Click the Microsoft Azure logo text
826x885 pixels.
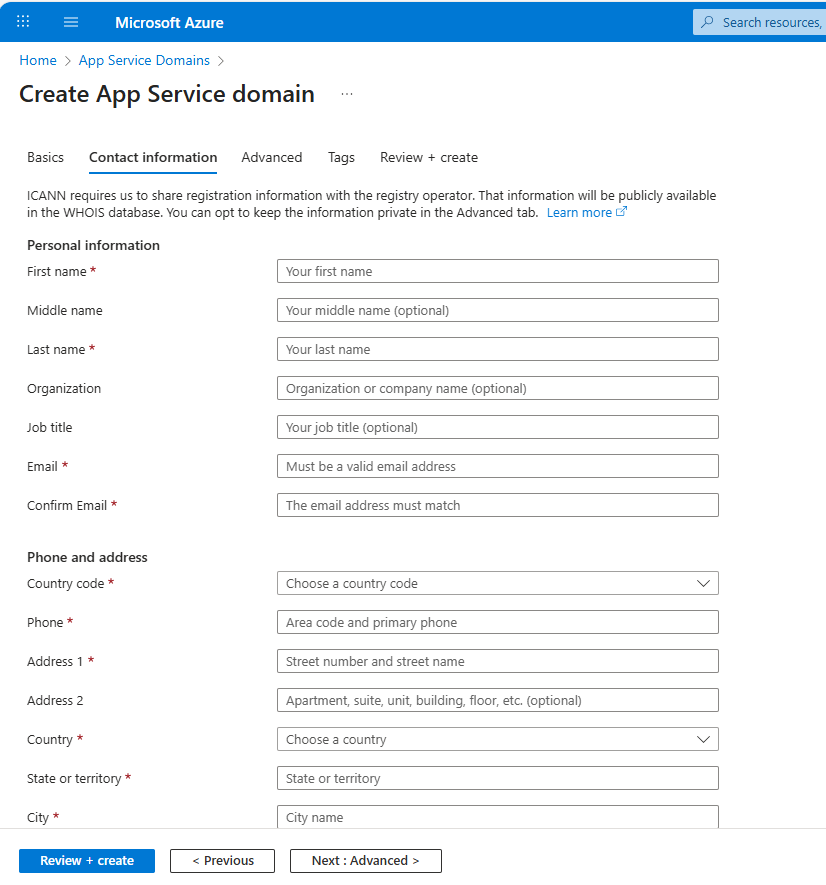(169, 23)
